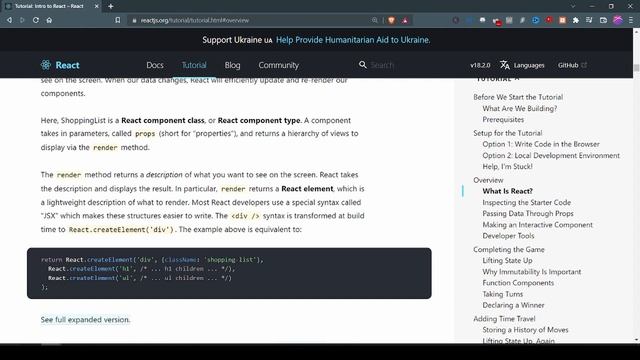Go to Overview section
This screenshot has height=360, width=640.
488,180
